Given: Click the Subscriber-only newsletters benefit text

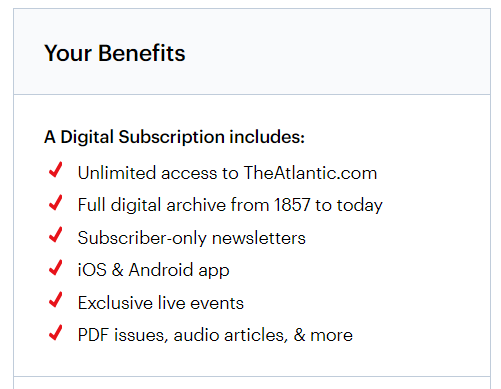Looking at the screenshot, I should point(192,238).
